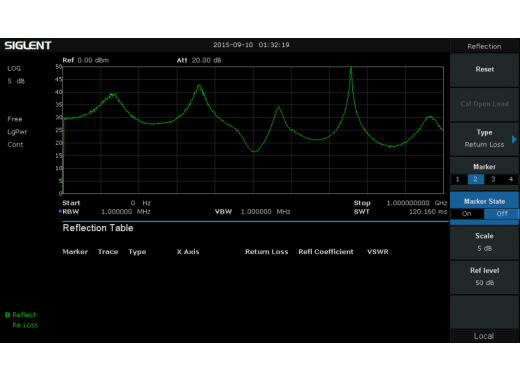520x380 pixels.
Task: Open the Type Return Loss menu
Action: (x=484, y=139)
